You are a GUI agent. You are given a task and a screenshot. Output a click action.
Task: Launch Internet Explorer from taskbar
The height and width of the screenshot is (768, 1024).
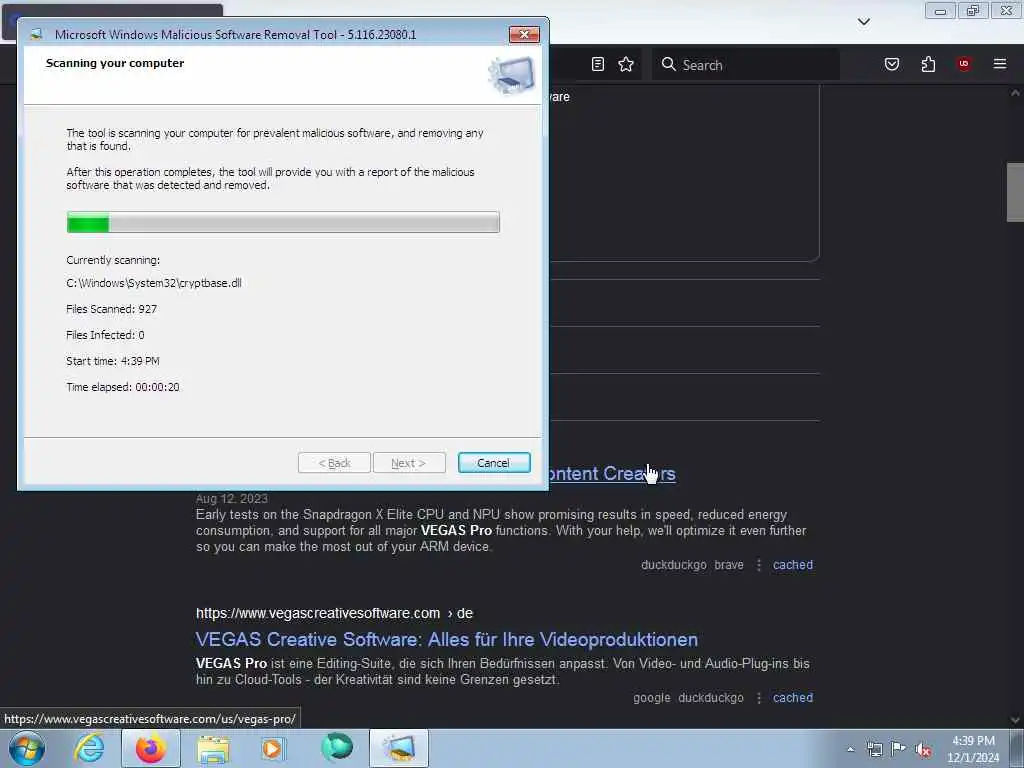(89, 748)
